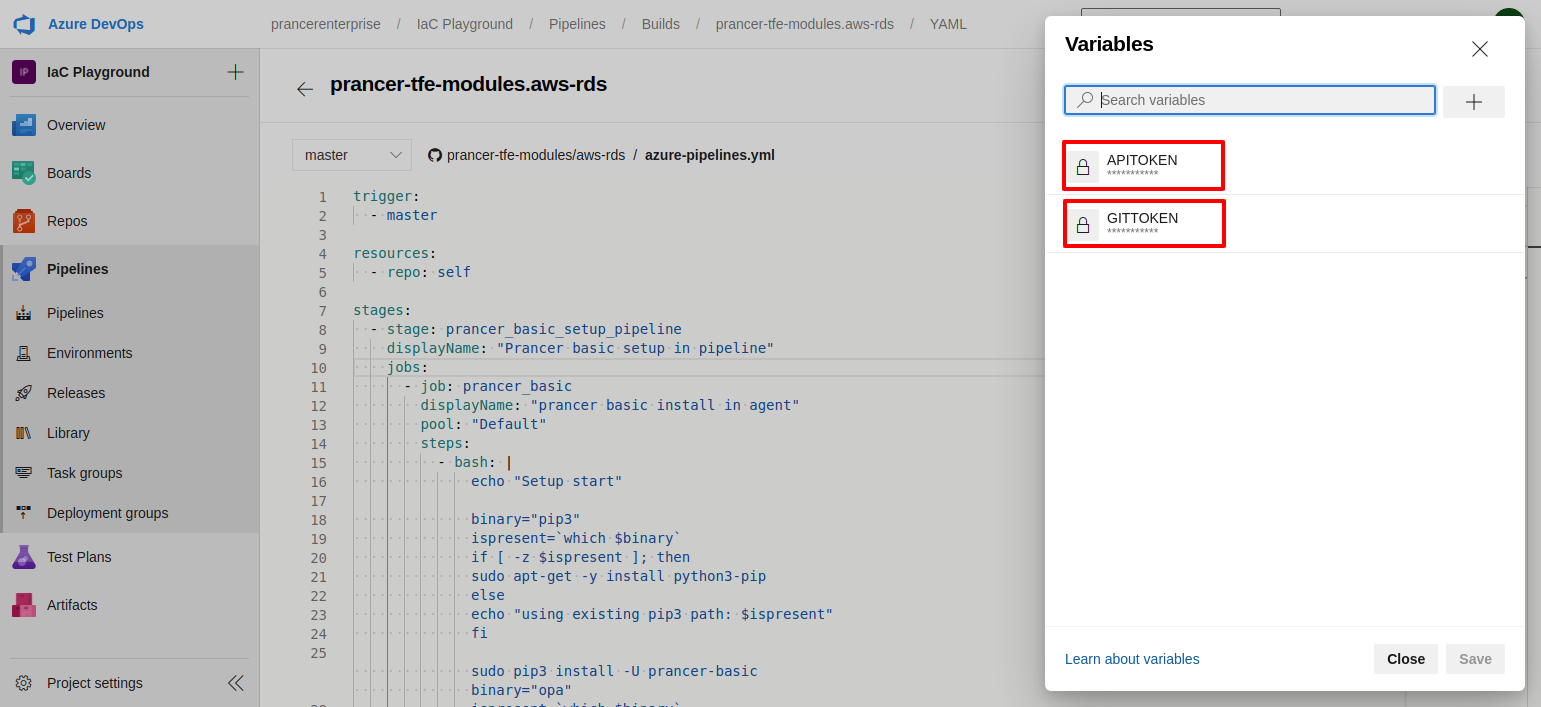The width and height of the screenshot is (1541, 707).
Task: Open Pipelines breadcrumb link
Action: pyautogui.click(x=577, y=24)
